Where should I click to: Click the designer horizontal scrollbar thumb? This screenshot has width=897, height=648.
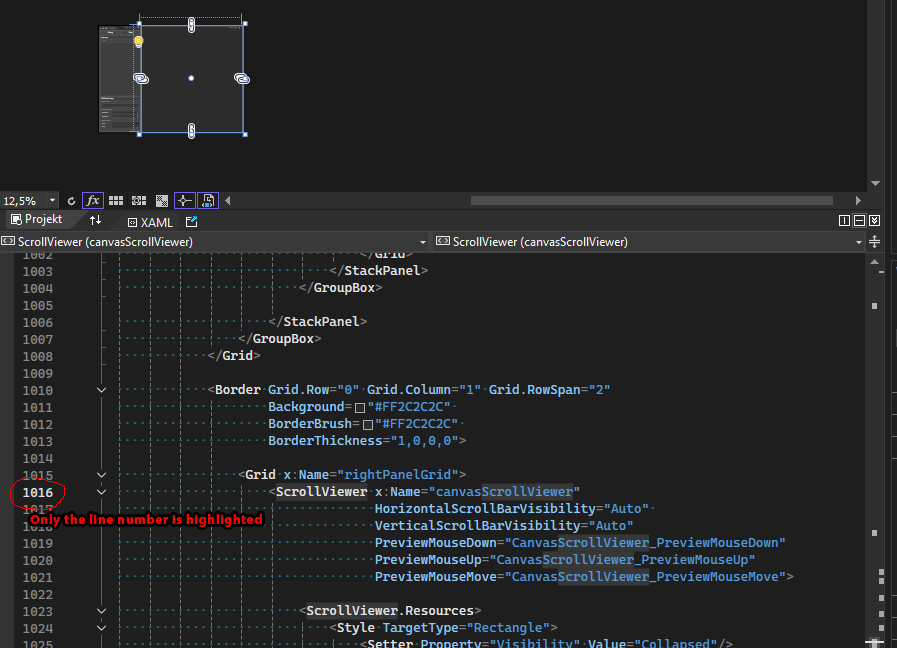click(652, 201)
